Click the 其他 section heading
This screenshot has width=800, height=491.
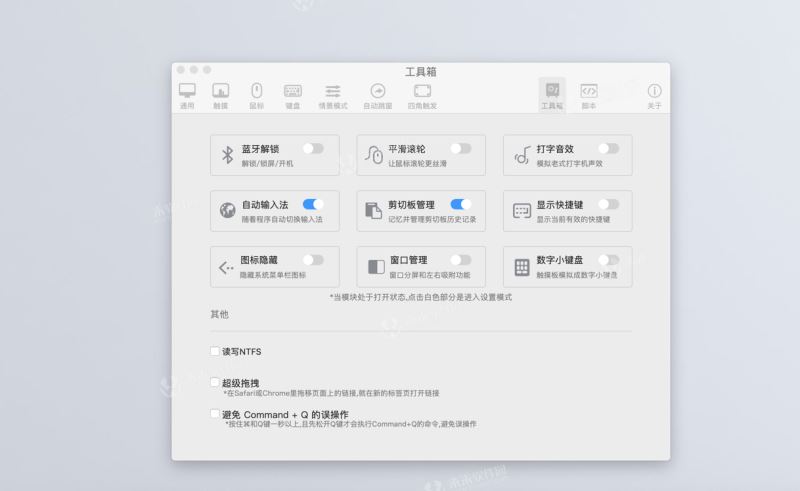click(x=219, y=314)
